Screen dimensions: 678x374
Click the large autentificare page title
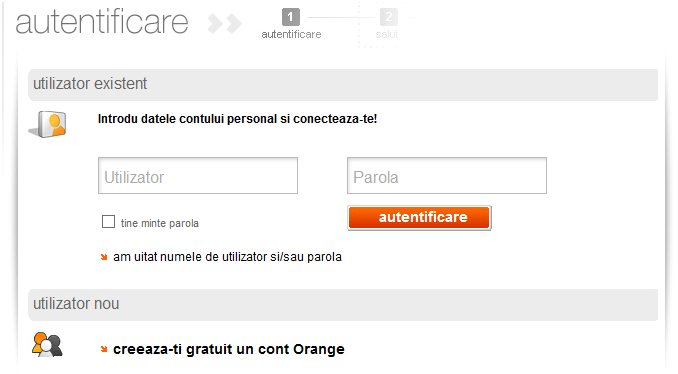point(102,22)
